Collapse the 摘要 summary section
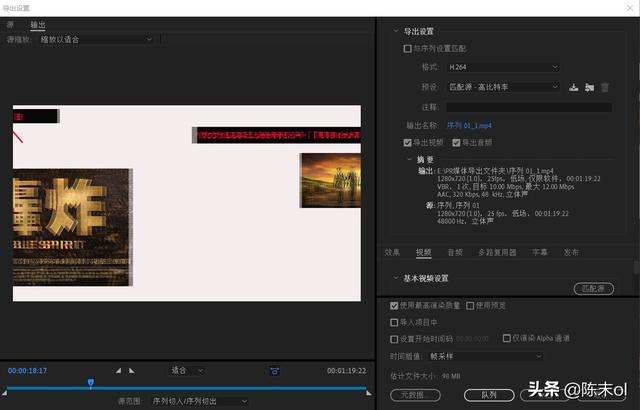Screen dimensions: 640x410 click(x=409, y=160)
